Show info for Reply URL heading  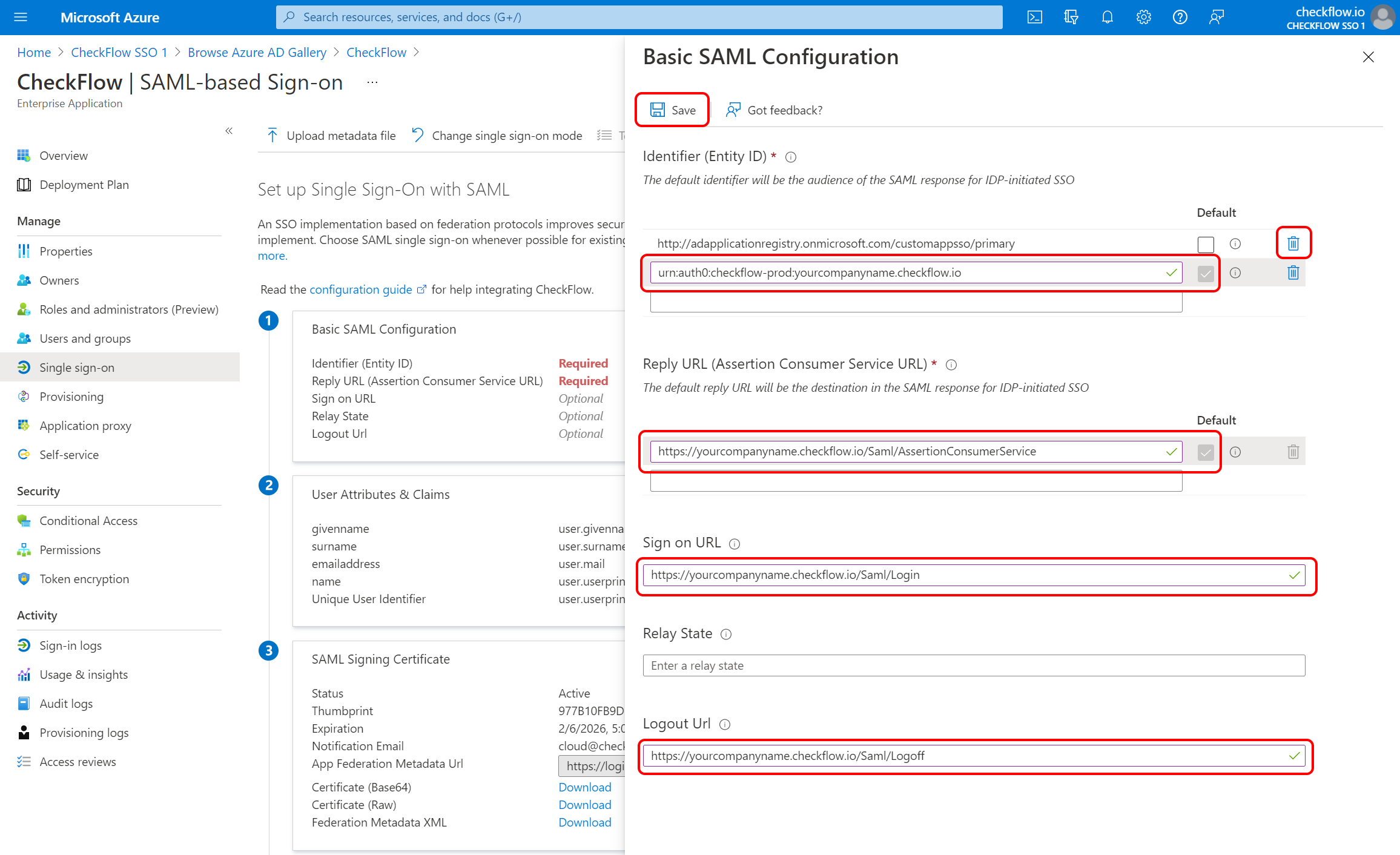pos(951,365)
